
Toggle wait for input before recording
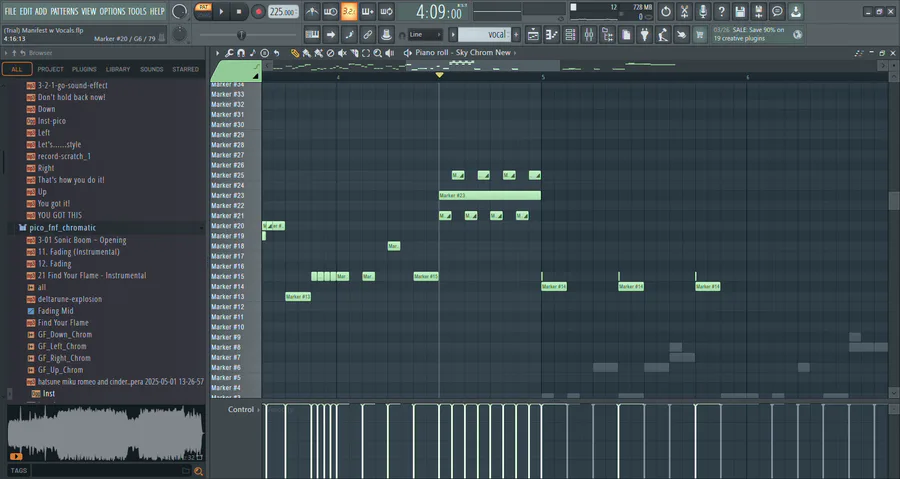coord(331,11)
